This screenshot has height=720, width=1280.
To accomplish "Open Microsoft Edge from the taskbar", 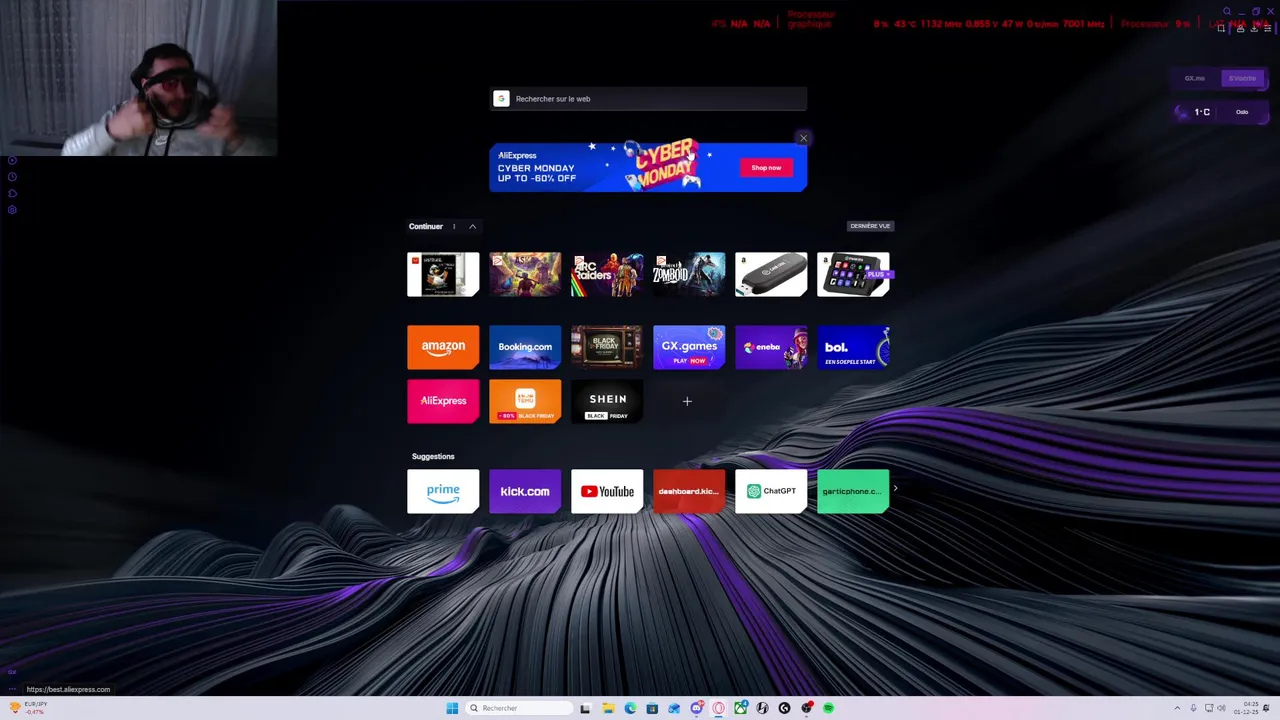I will pos(630,708).
